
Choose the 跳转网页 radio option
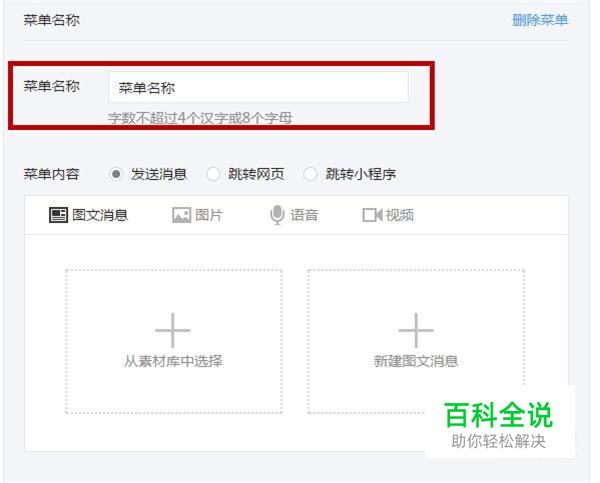(x=213, y=174)
